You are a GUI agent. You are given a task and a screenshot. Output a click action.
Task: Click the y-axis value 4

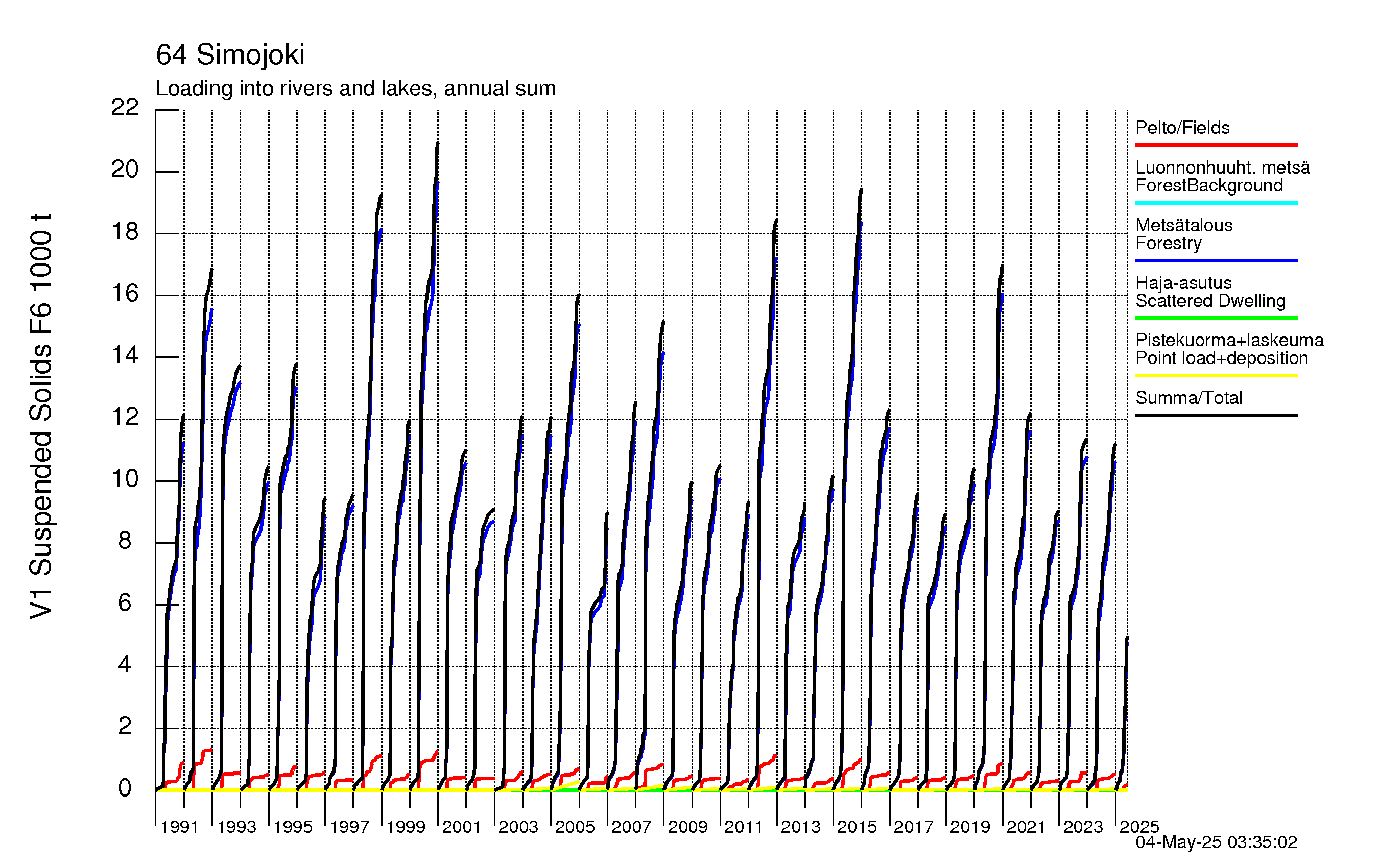click(x=125, y=664)
